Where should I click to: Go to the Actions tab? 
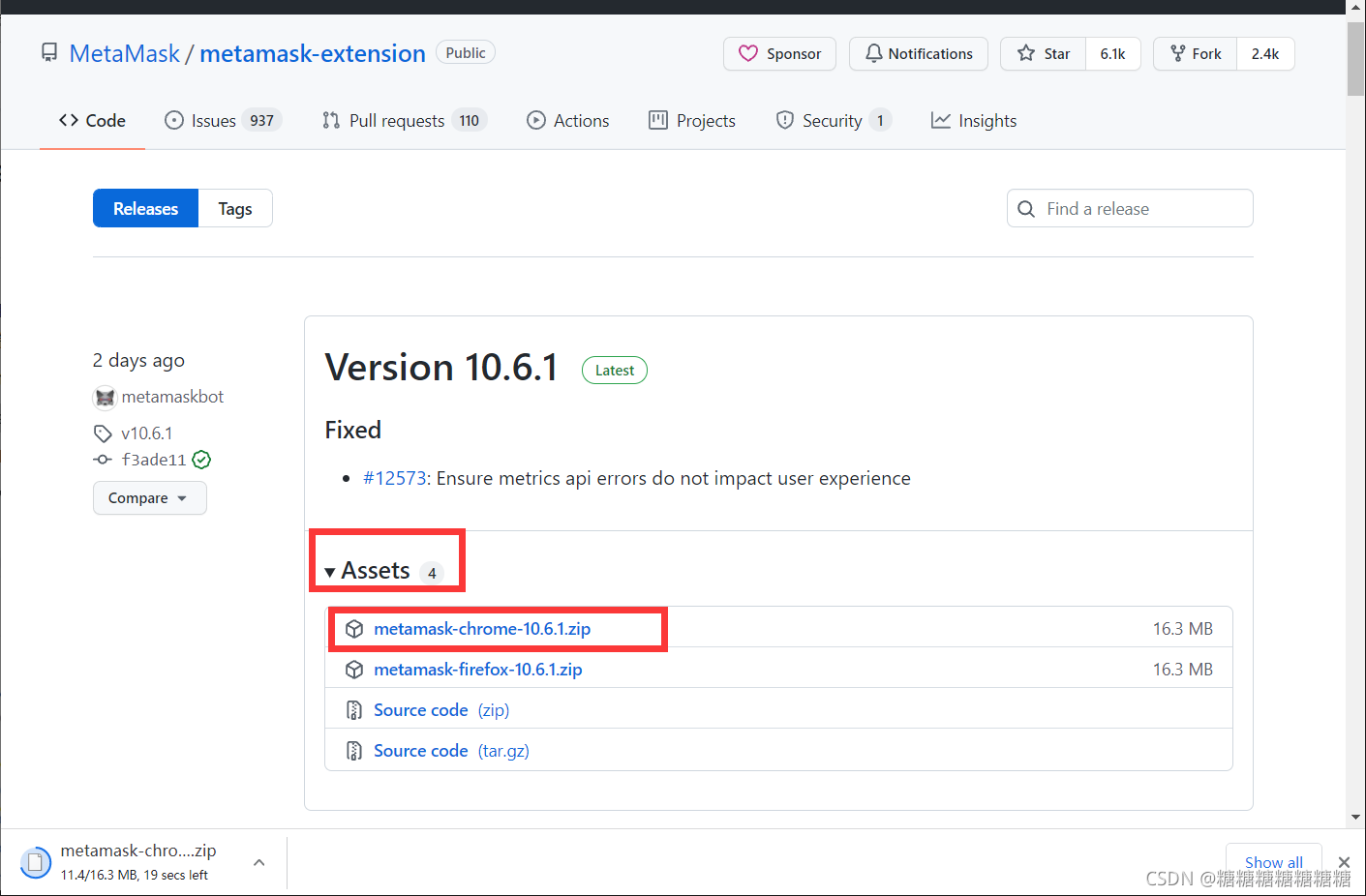(x=568, y=121)
